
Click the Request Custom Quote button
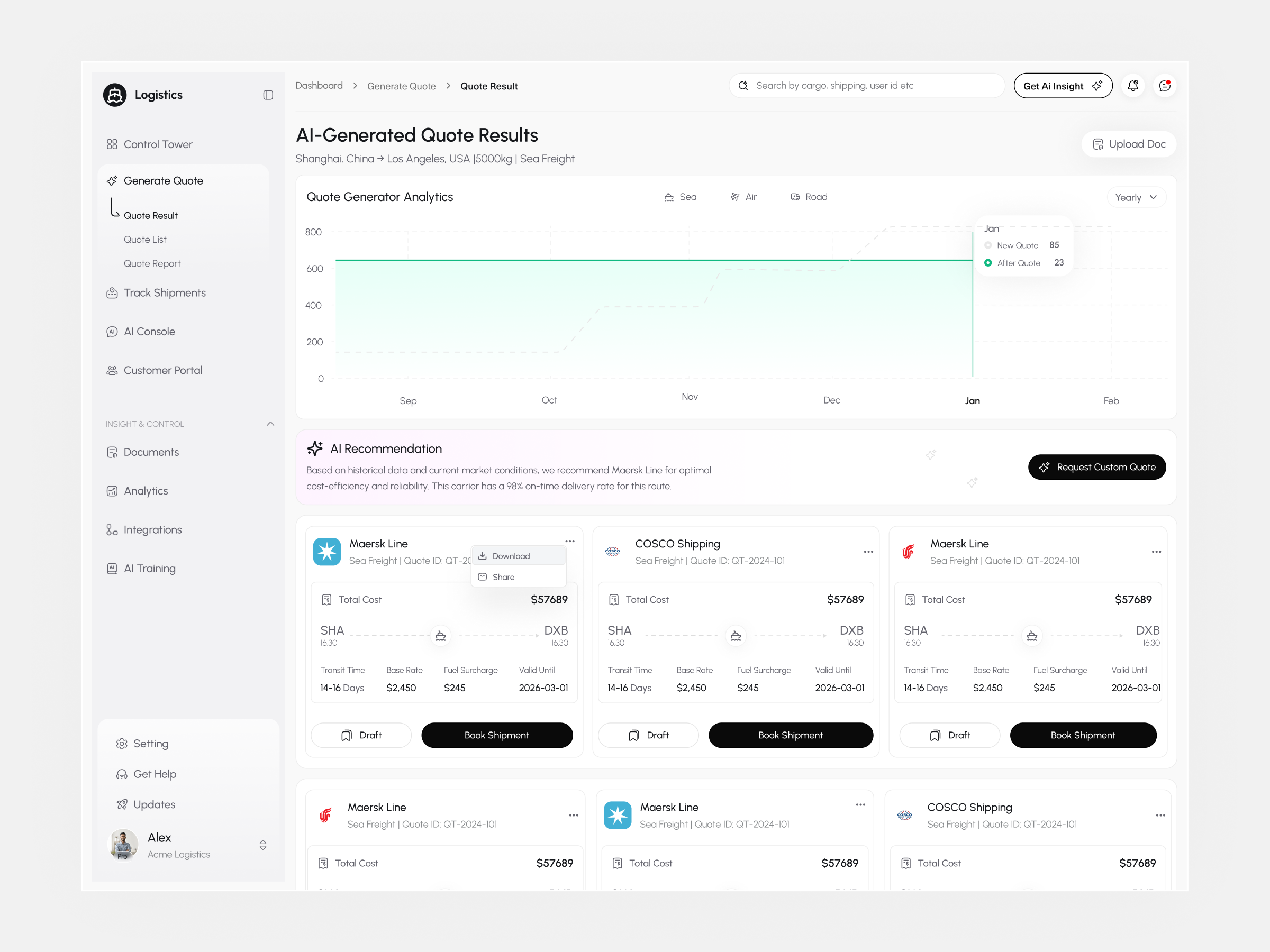pos(1096,466)
